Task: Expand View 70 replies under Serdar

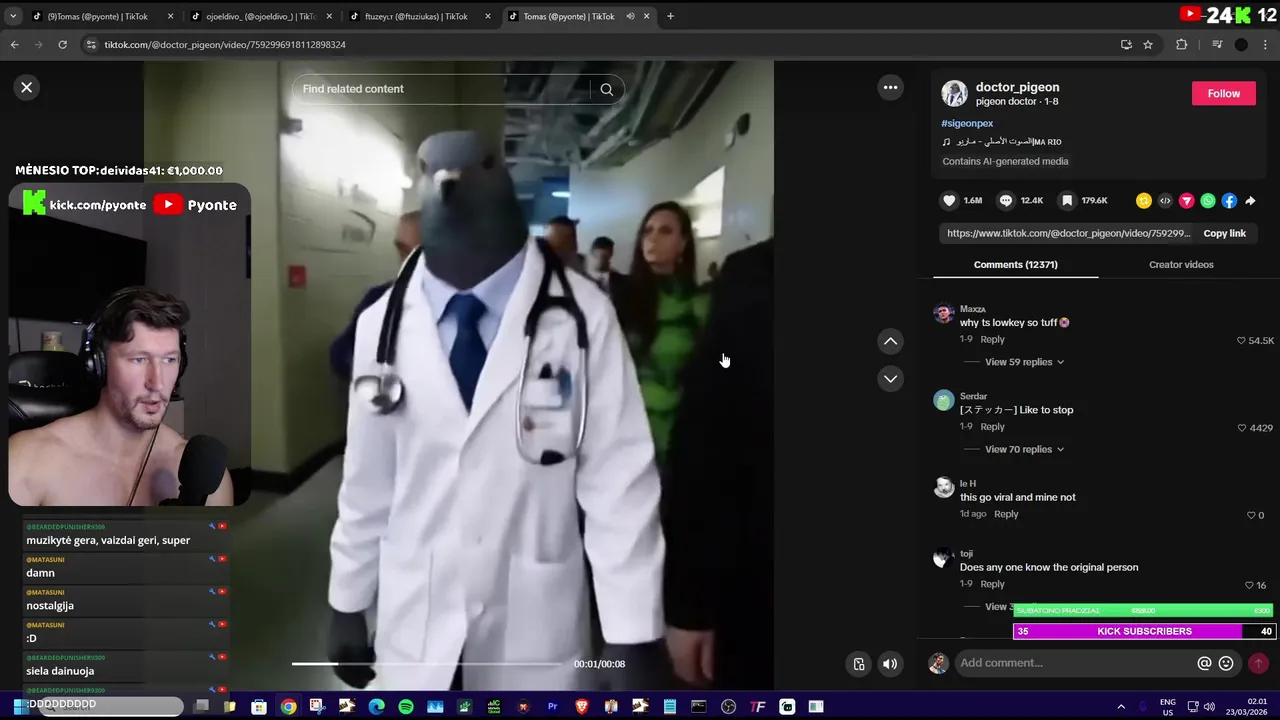Action: pyautogui.click(x=1024, y=449)
